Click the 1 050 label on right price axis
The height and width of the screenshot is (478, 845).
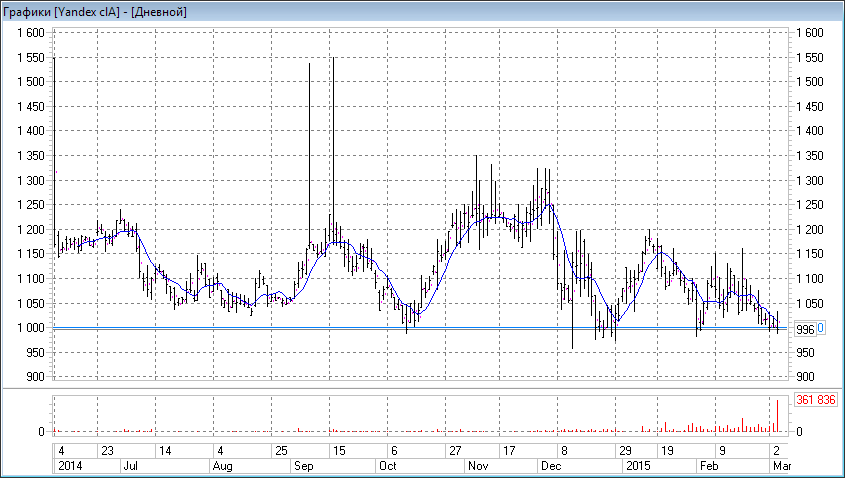(x=809, y=303)
